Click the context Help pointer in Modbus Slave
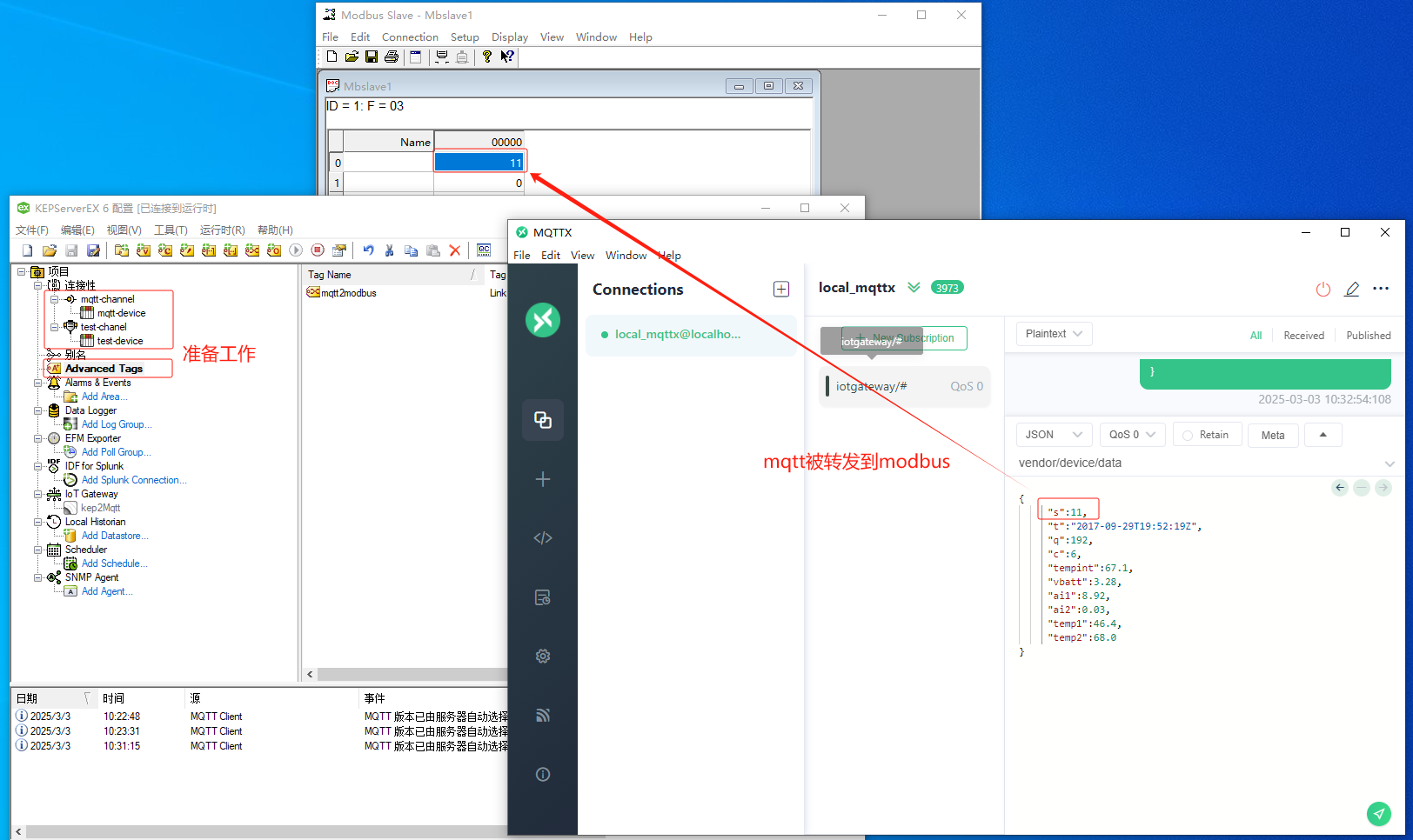This screenshot has height=840, width=1413. point(507,57)
